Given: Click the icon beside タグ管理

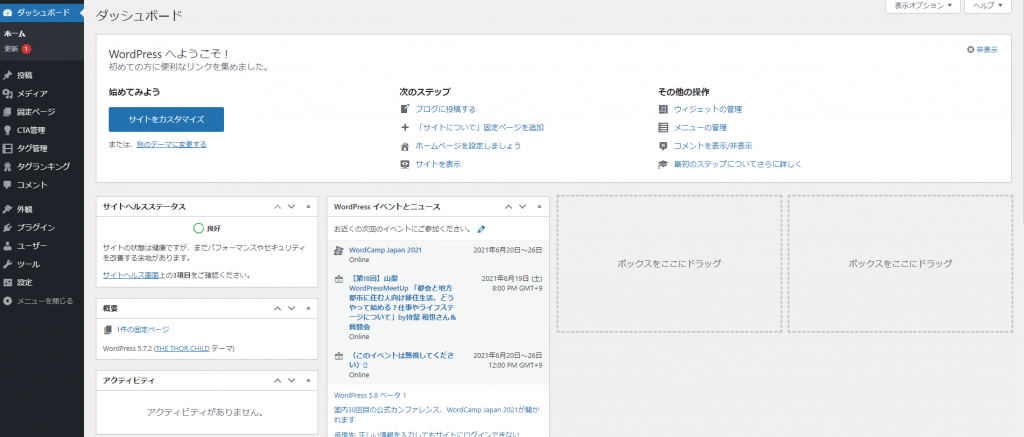Looking at the screenshot, I should click(x=8, y=148).
